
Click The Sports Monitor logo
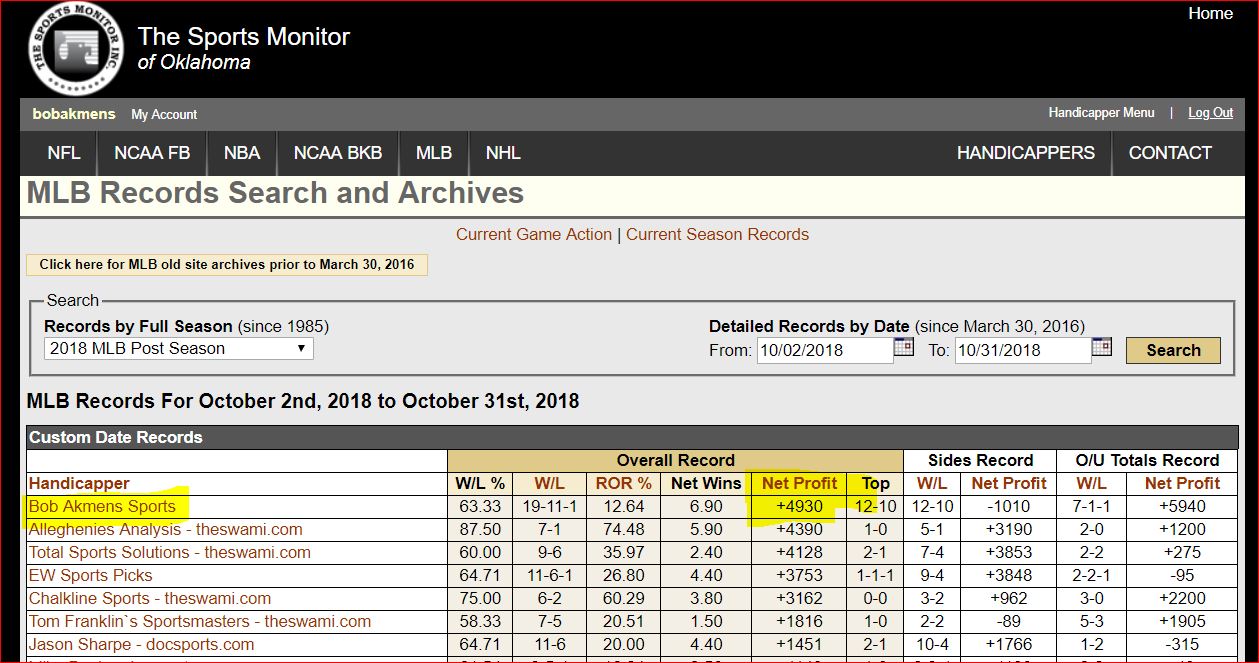pyautogui.click(x=76, y=49)
